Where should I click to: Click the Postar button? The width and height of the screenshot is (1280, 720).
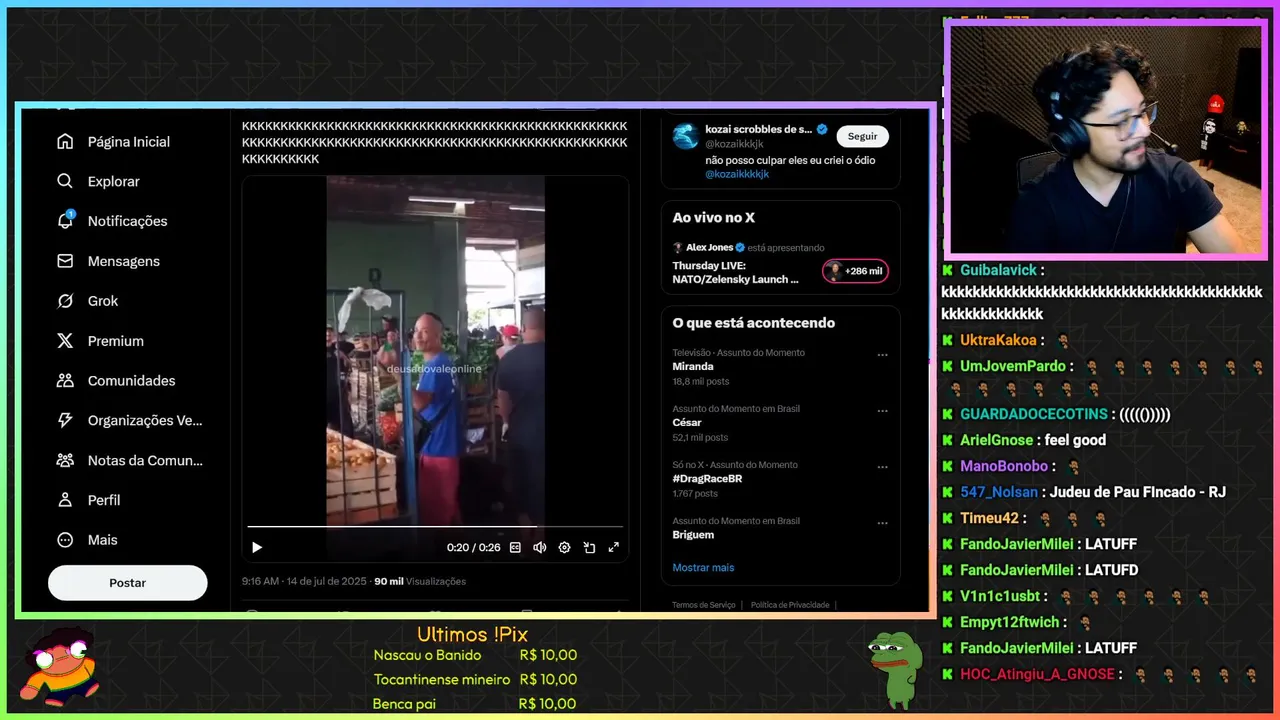pyautogui.click(x=128, y=583)
